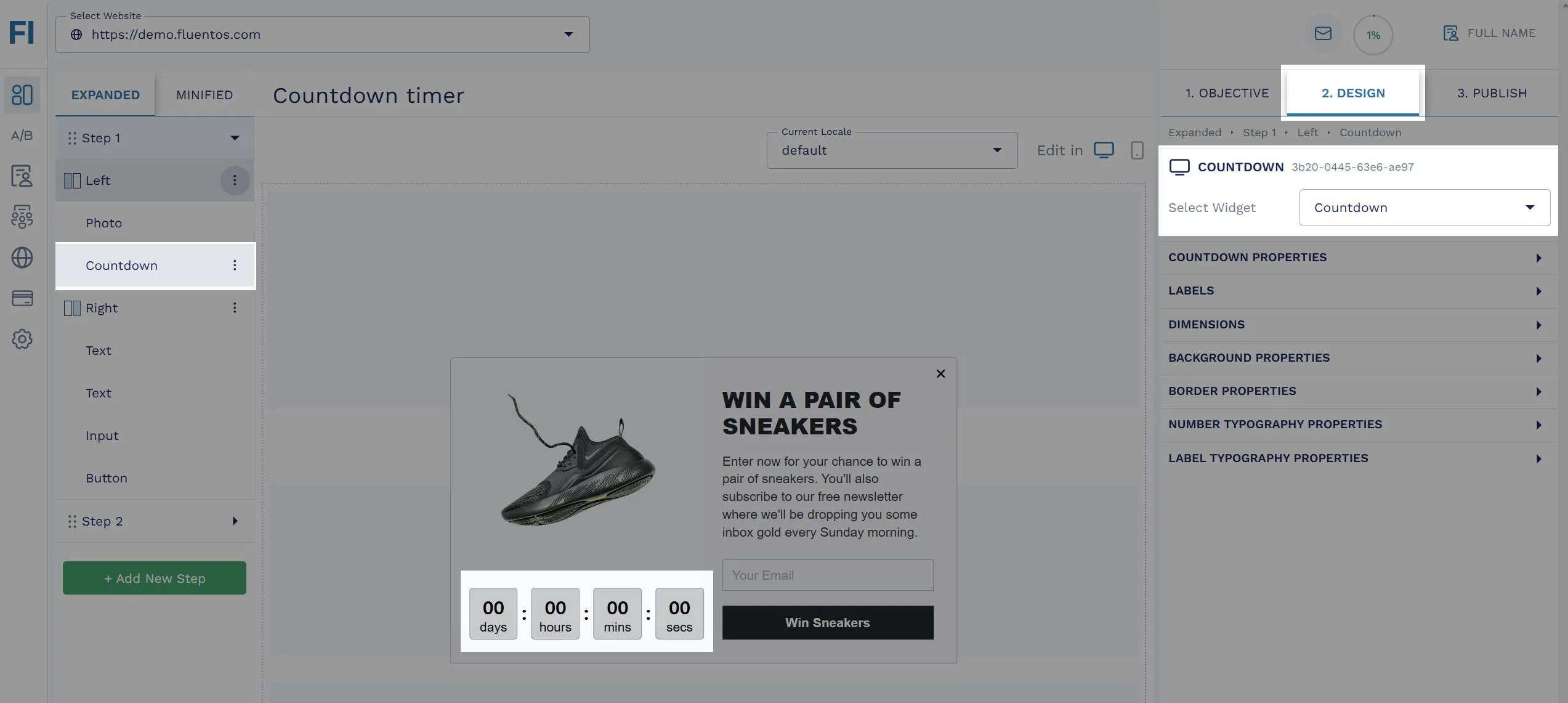Click the days countdown box
The height and width of the screenshot is (703, 1568).
493,614
